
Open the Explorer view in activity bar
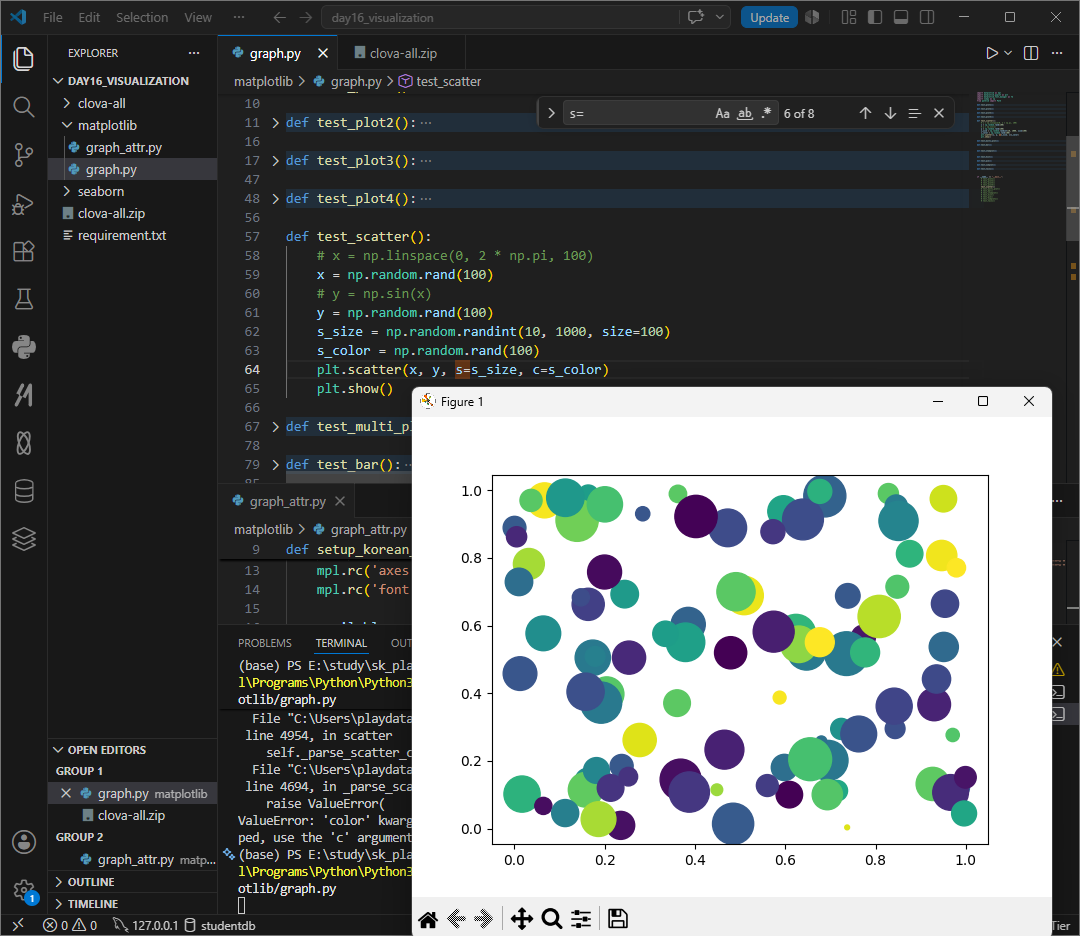(x=23, y=59)
